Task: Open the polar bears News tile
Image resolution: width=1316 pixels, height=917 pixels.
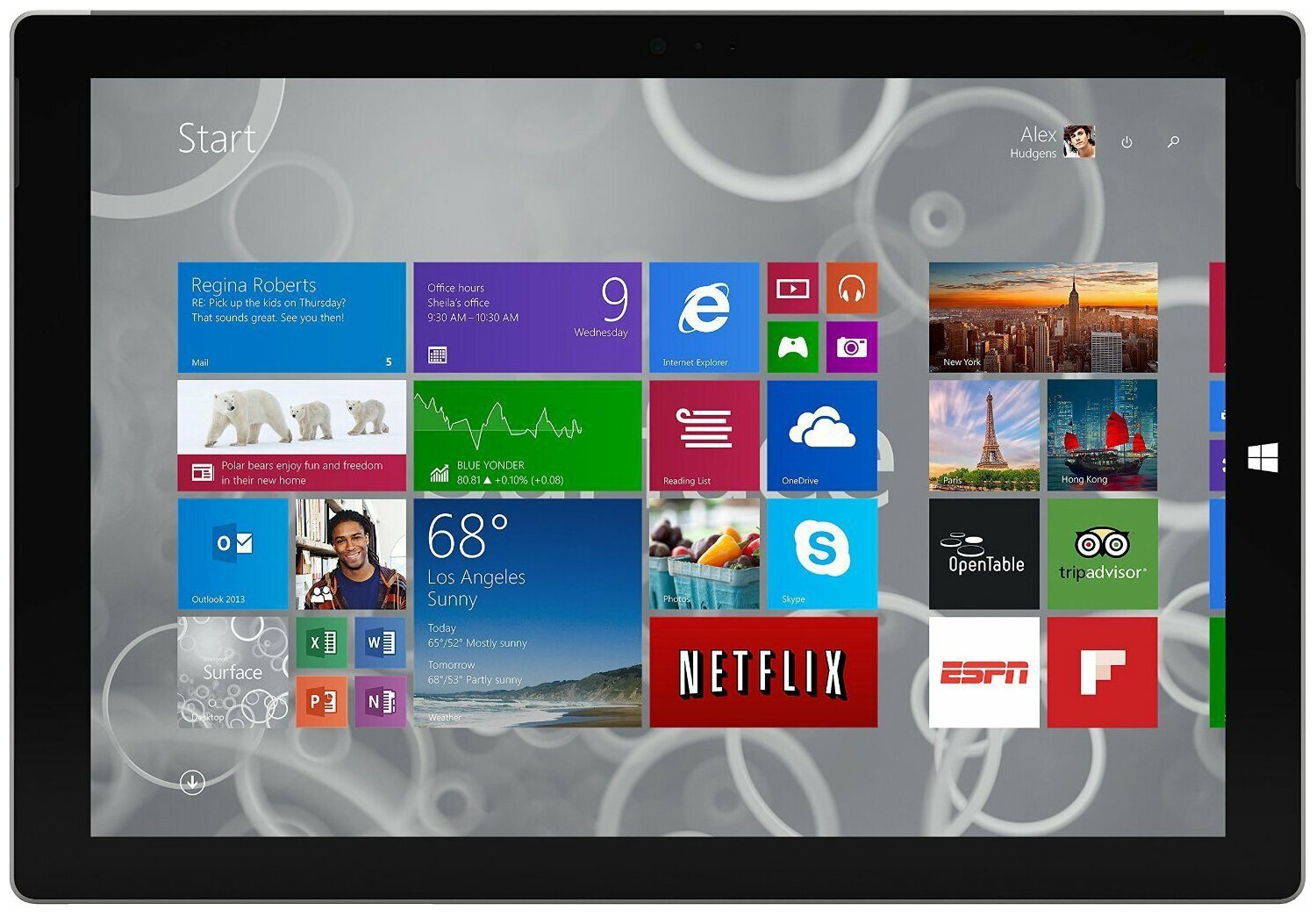Action: click(291, 435)
